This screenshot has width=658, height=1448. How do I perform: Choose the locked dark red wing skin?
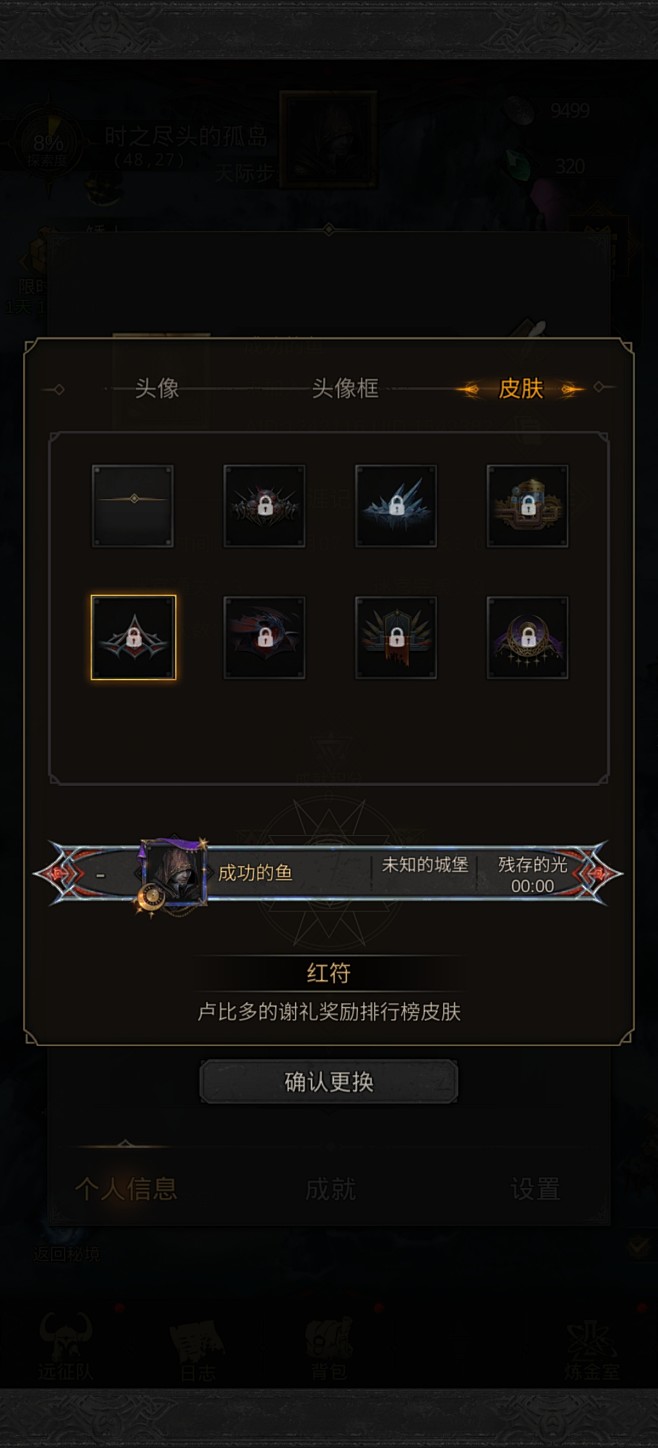(x=264, y=638)
